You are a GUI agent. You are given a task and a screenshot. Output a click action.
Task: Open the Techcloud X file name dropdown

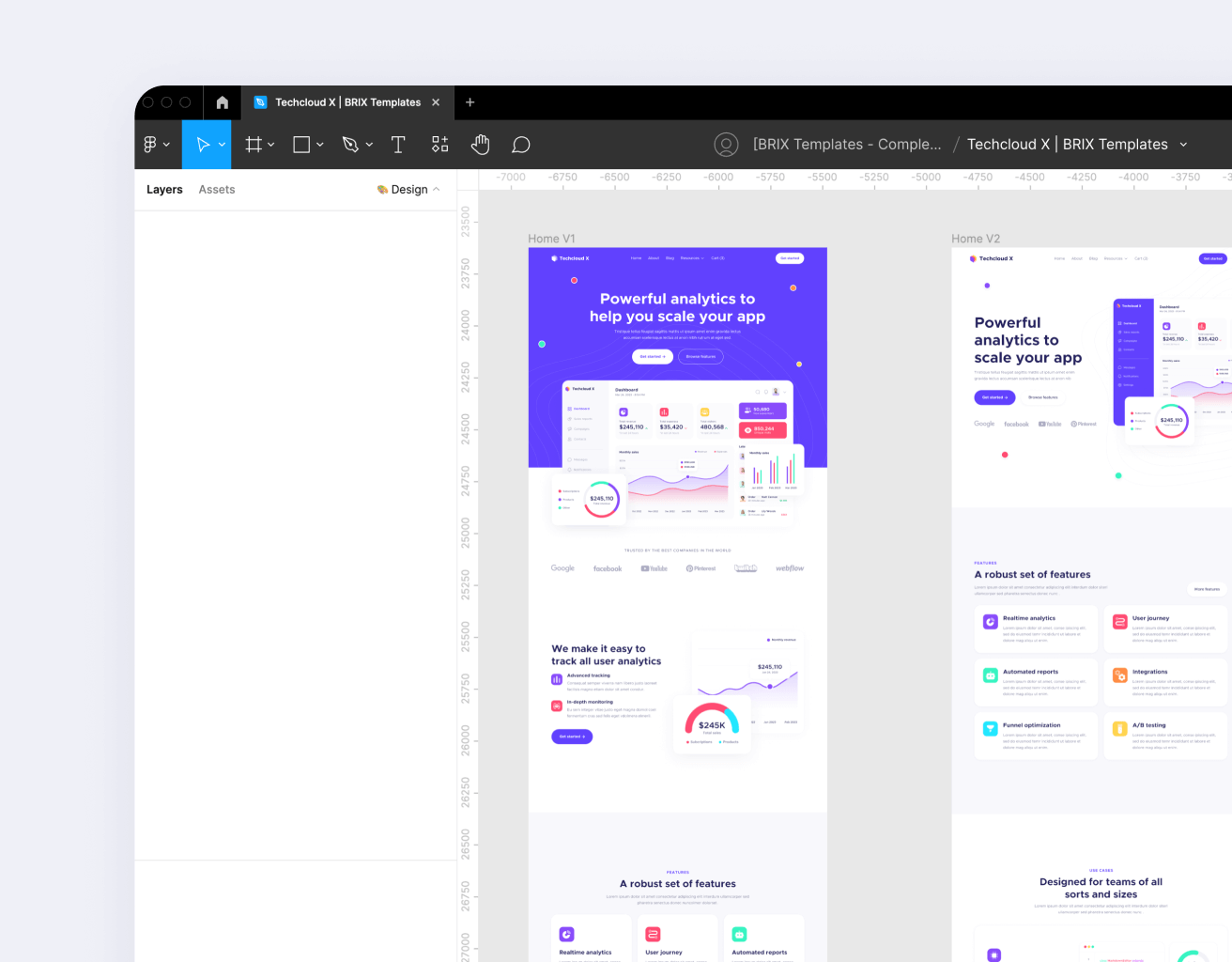click(x=1182, y=144)
